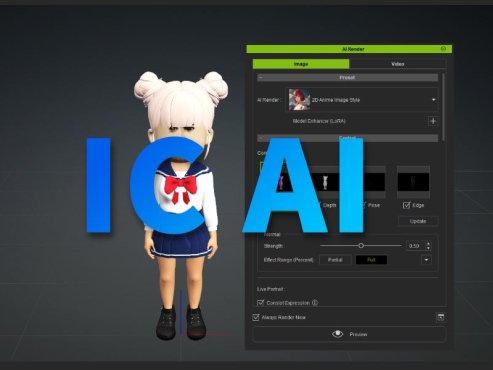Open the Effect Range dropdown arrow

426,260
